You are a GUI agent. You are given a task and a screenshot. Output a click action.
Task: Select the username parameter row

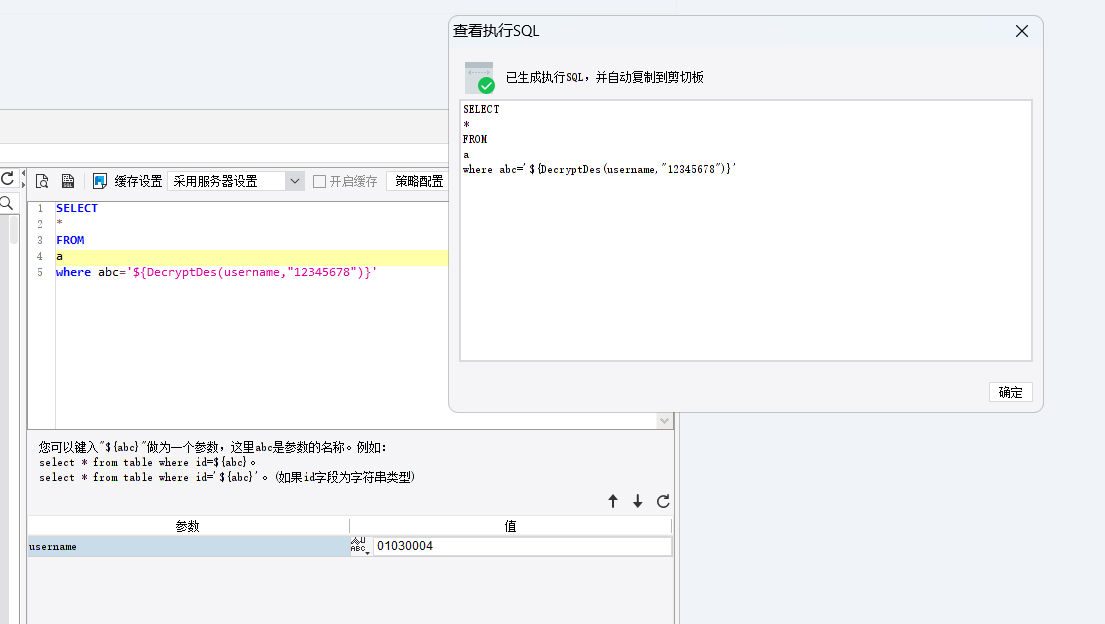[x=188, y=546]
